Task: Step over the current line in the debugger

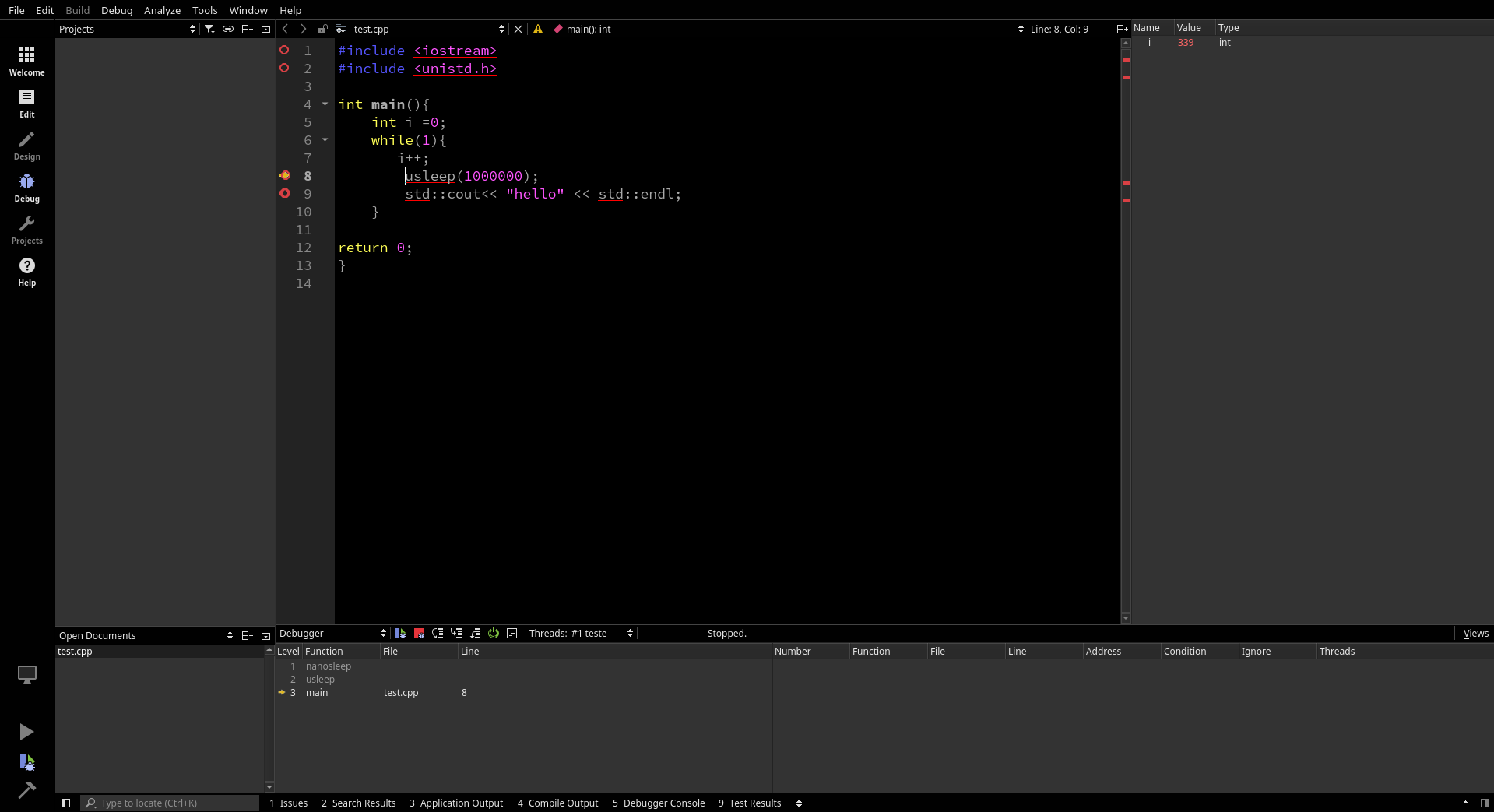Action: [x=438, y=634]
